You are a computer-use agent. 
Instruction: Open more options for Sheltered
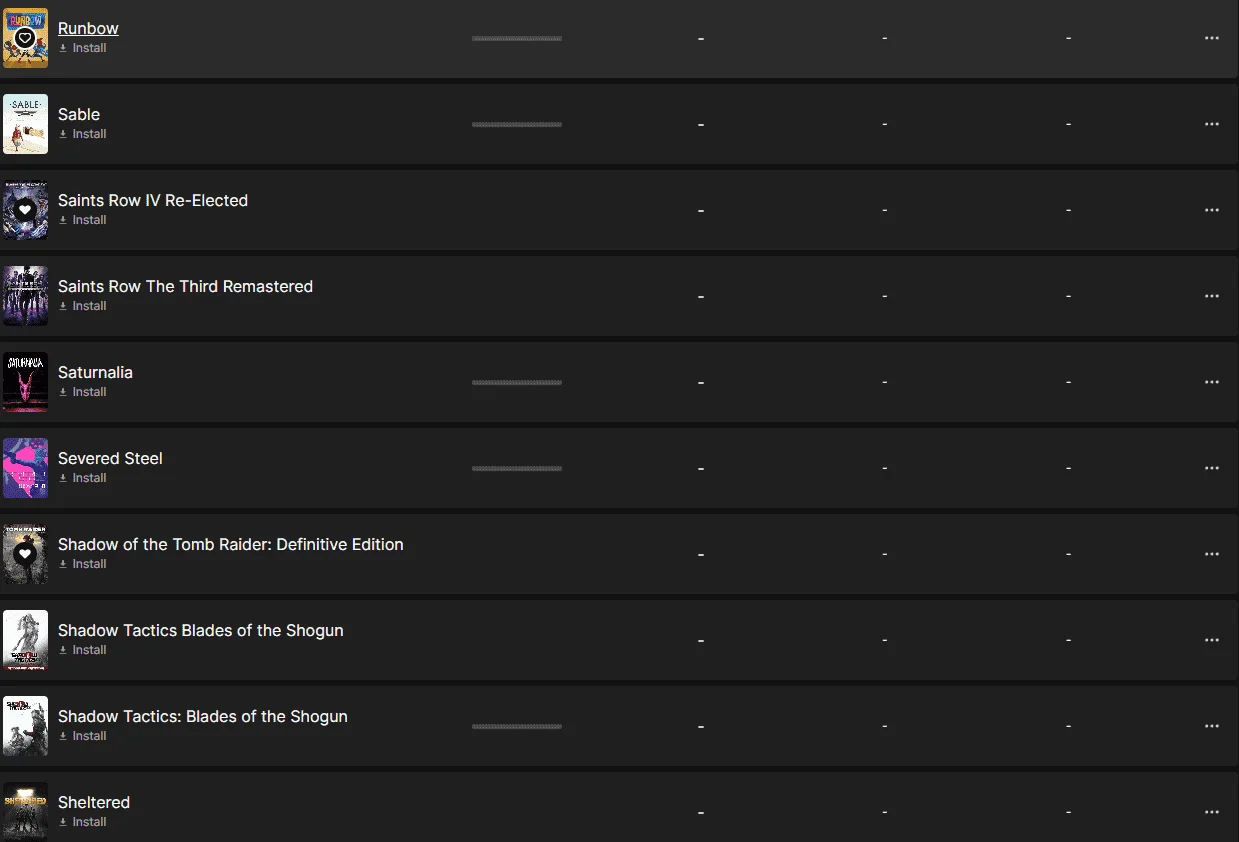[1212, 812]
